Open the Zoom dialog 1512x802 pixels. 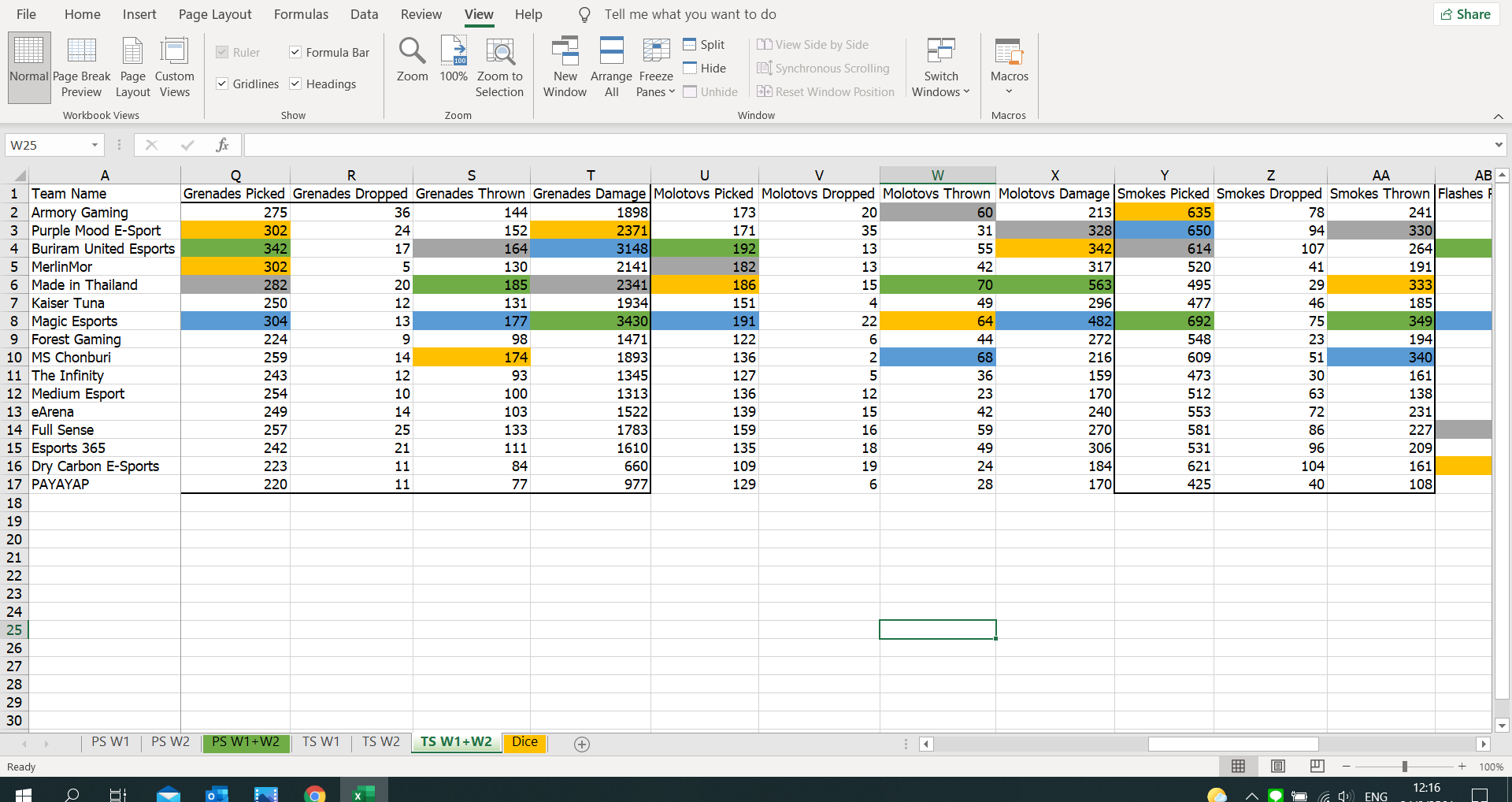pyautogui.click(x=412, y=60)
